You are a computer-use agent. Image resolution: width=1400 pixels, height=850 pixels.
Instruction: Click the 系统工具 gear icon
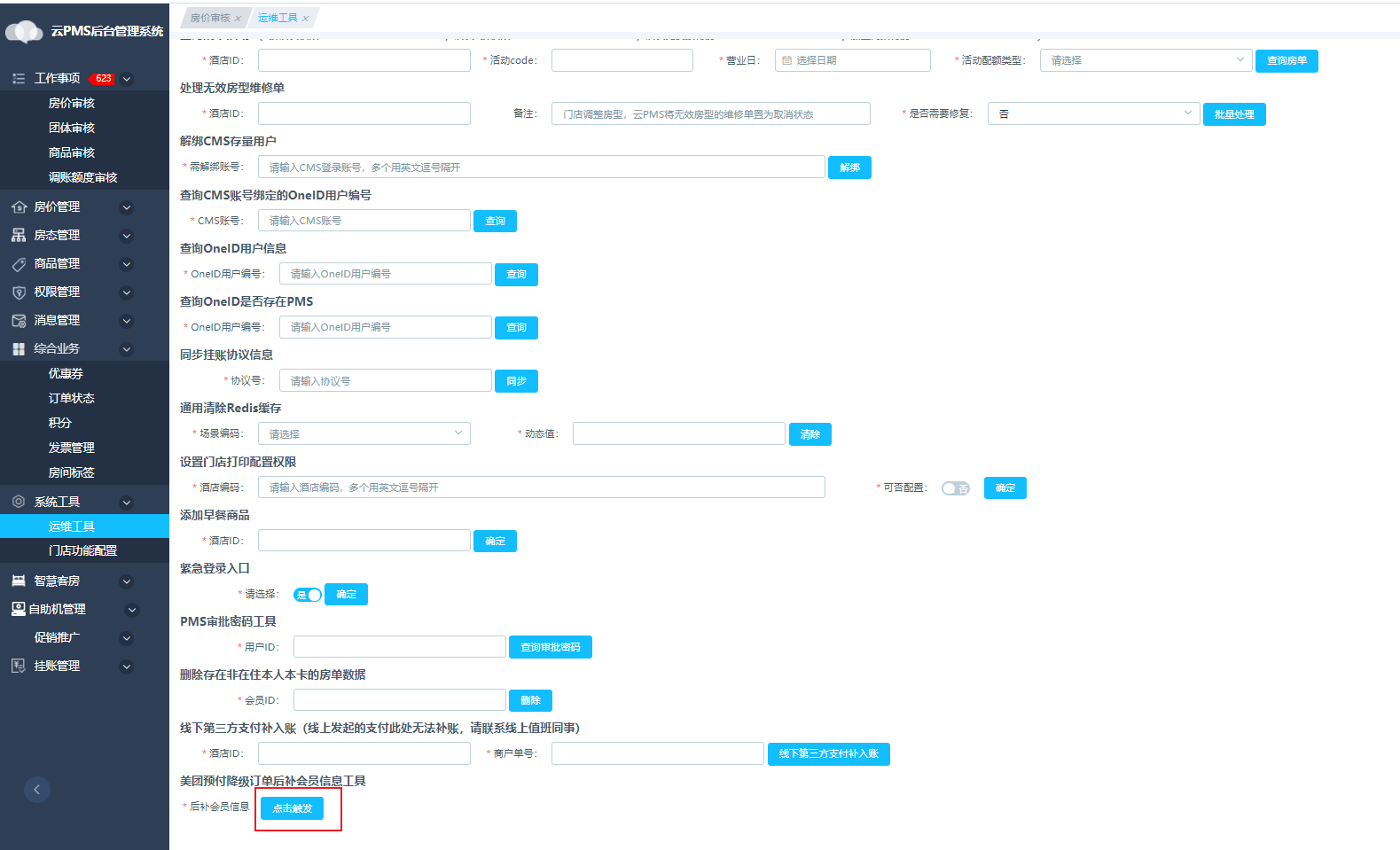(x=19, y=502)
